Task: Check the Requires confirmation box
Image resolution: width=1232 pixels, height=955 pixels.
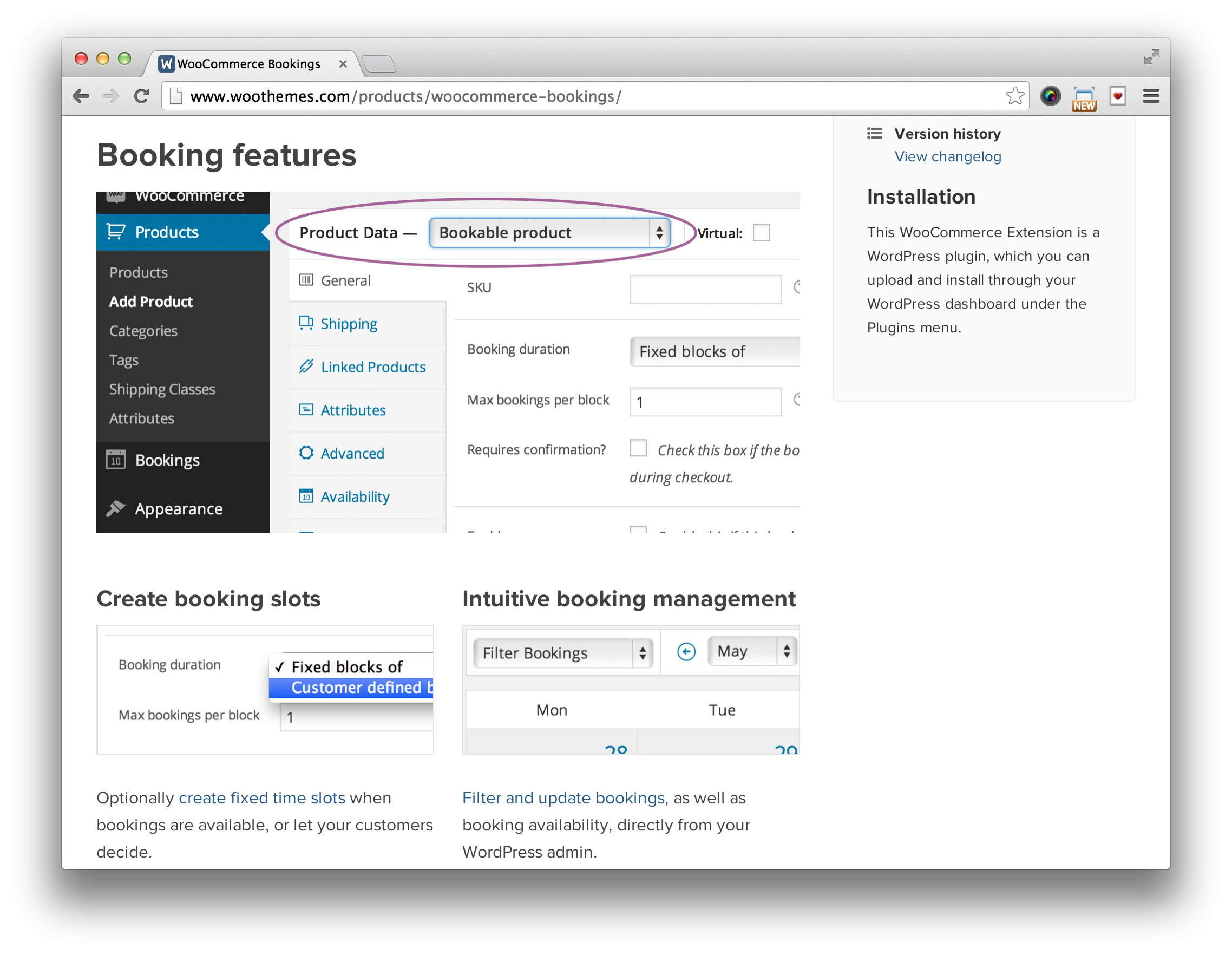Action: click(x=638, y=448)
